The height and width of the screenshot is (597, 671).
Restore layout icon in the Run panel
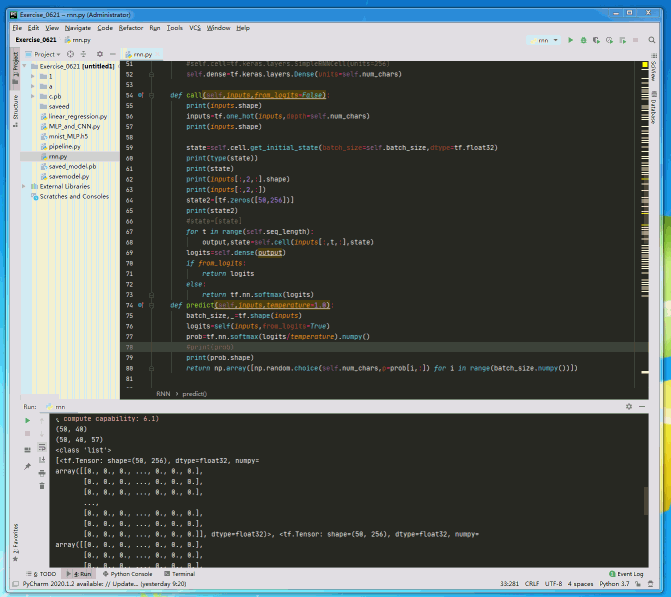click(27, 450)
